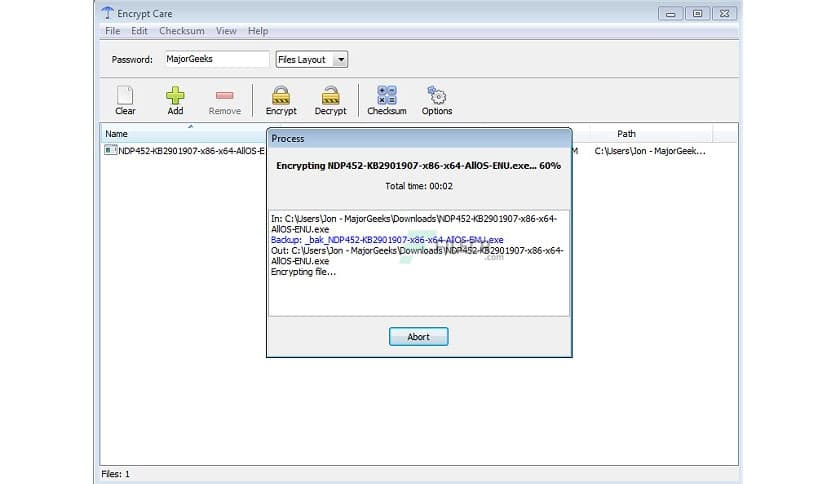The width and height of the screenshot is (836, 484).
Task: Click the file icon beside NDP452-KB2901907
Action: pos(110,150)
